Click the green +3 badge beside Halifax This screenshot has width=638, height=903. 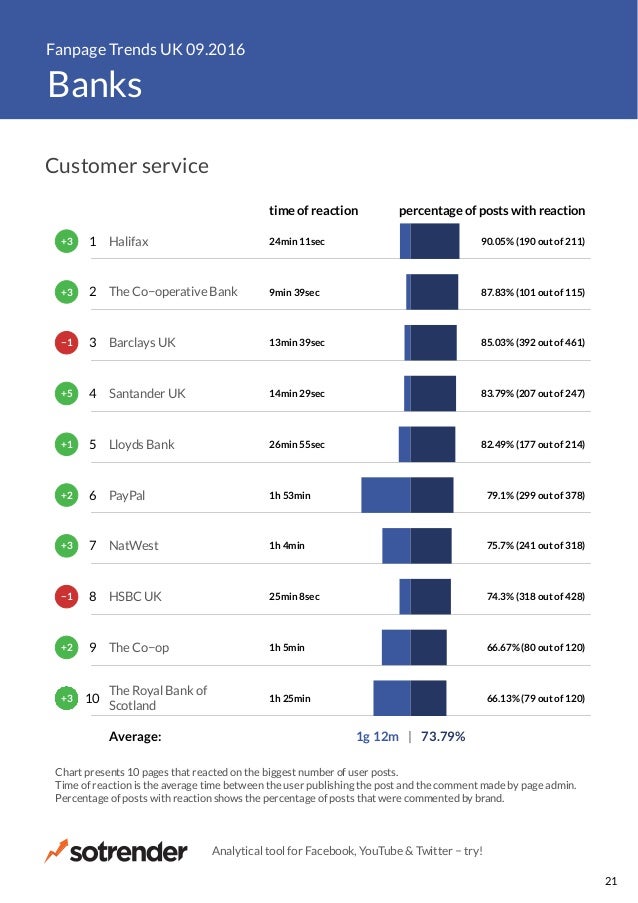click(67, 241)
